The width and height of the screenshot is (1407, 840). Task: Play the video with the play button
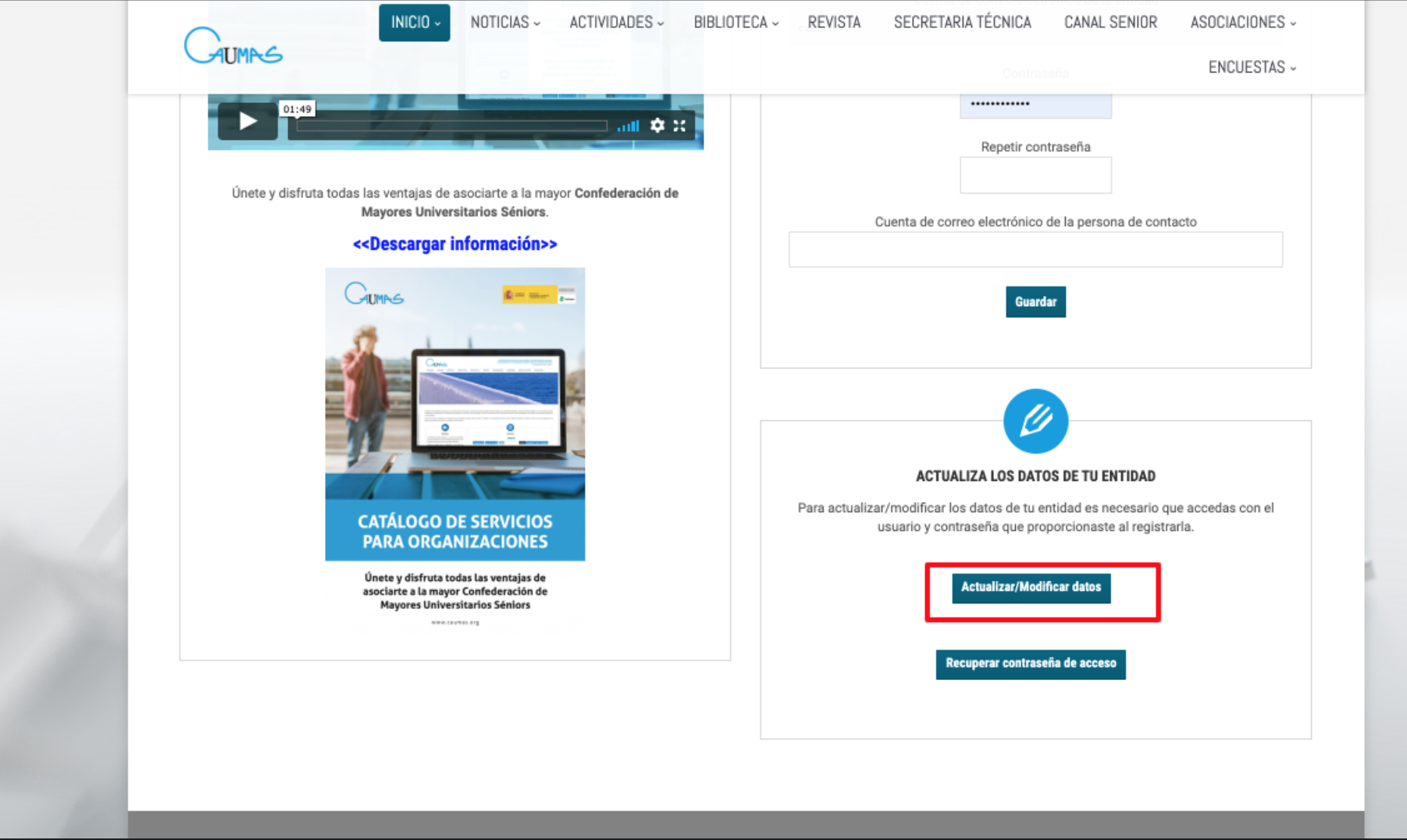coord(248,121)
